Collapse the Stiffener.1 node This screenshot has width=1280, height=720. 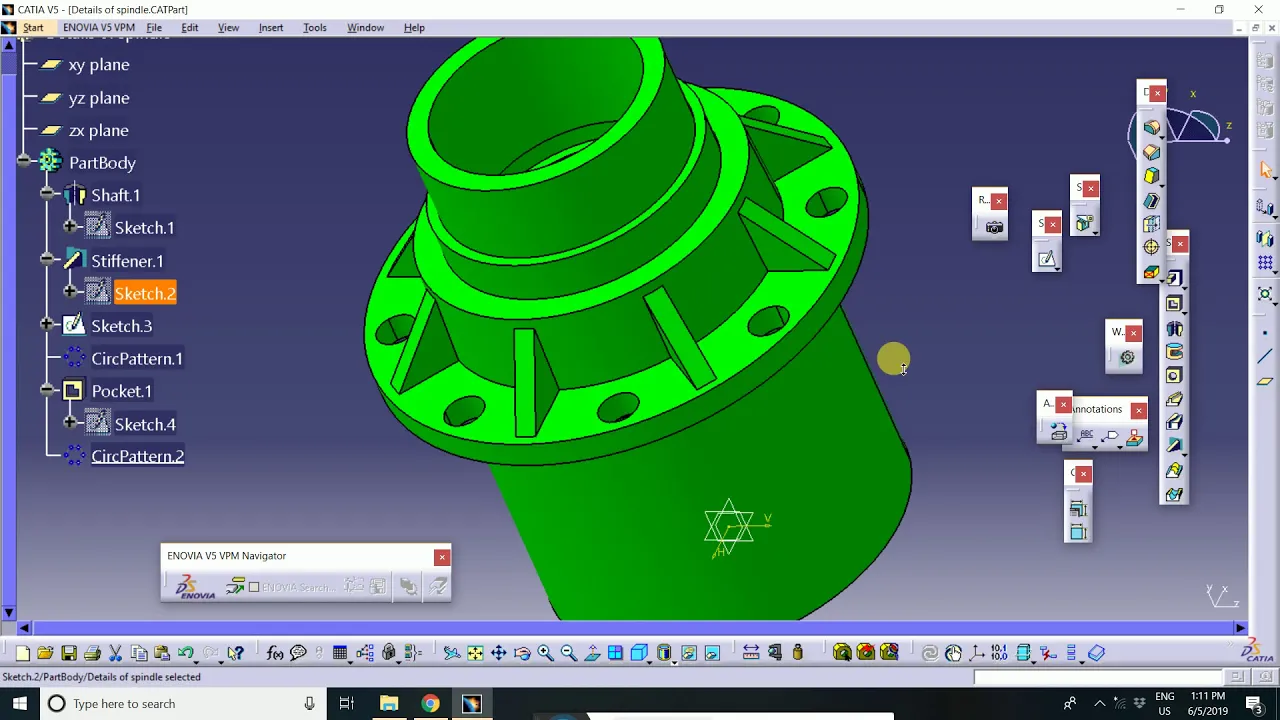click(48, 261)
